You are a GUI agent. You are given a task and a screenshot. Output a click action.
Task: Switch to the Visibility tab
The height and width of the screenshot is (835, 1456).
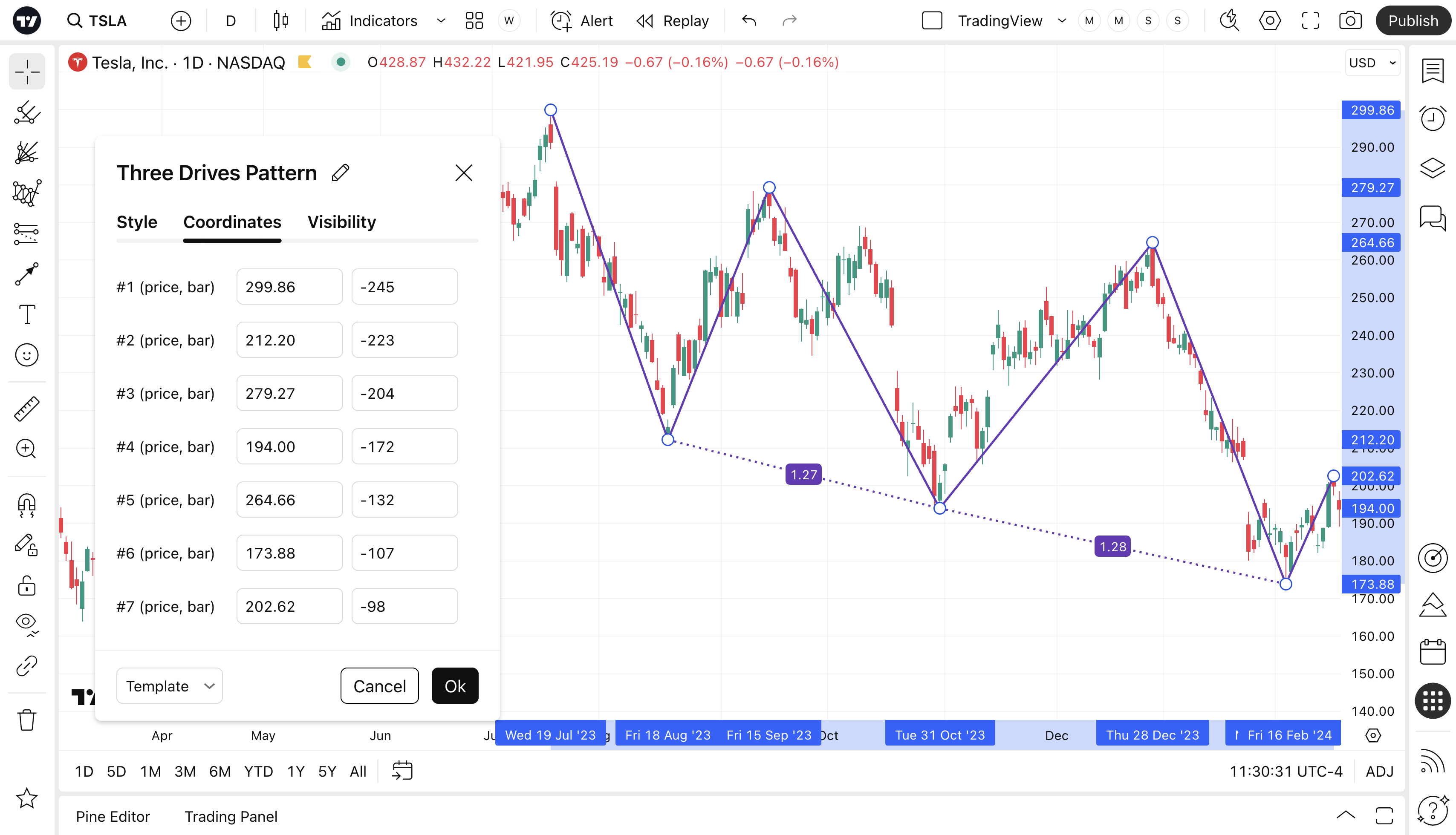(x=341, y=222)
